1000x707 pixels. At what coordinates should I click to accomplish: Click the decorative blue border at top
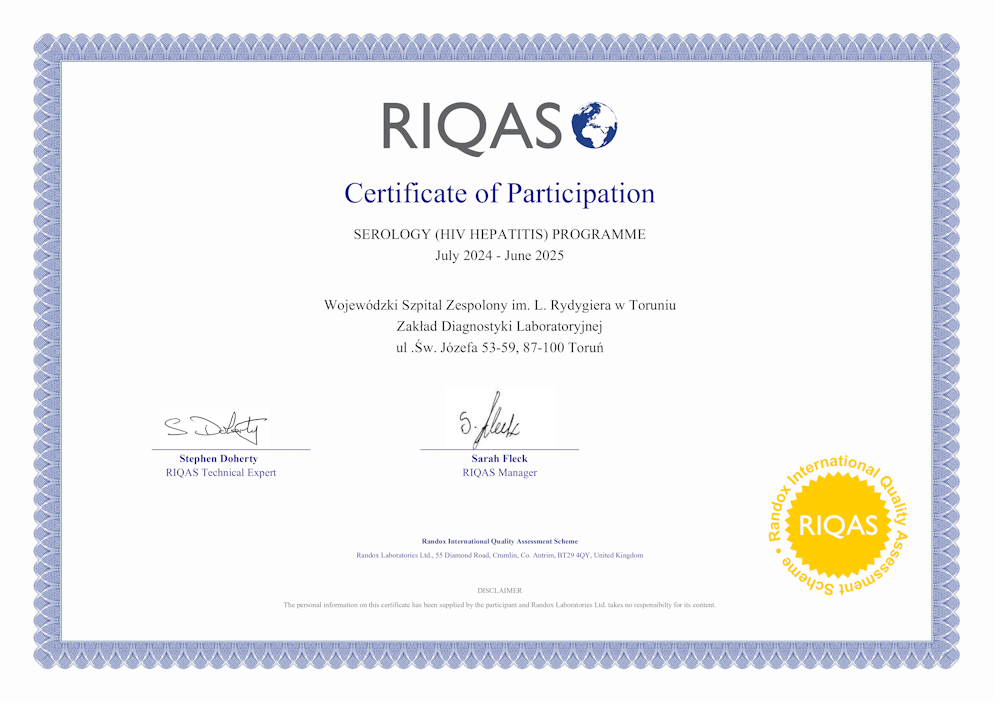point(499,44)
